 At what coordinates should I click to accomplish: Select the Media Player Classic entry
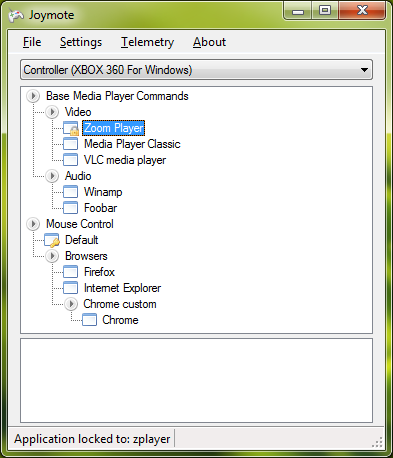tap(132, 144)
